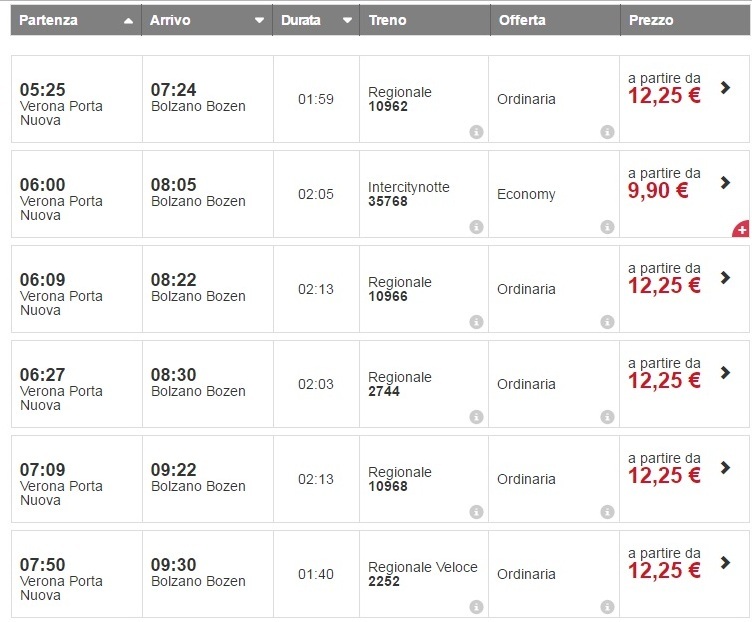
Task: Select the 06:09 Verona Porta Nuova row
Action: (62, 289)
